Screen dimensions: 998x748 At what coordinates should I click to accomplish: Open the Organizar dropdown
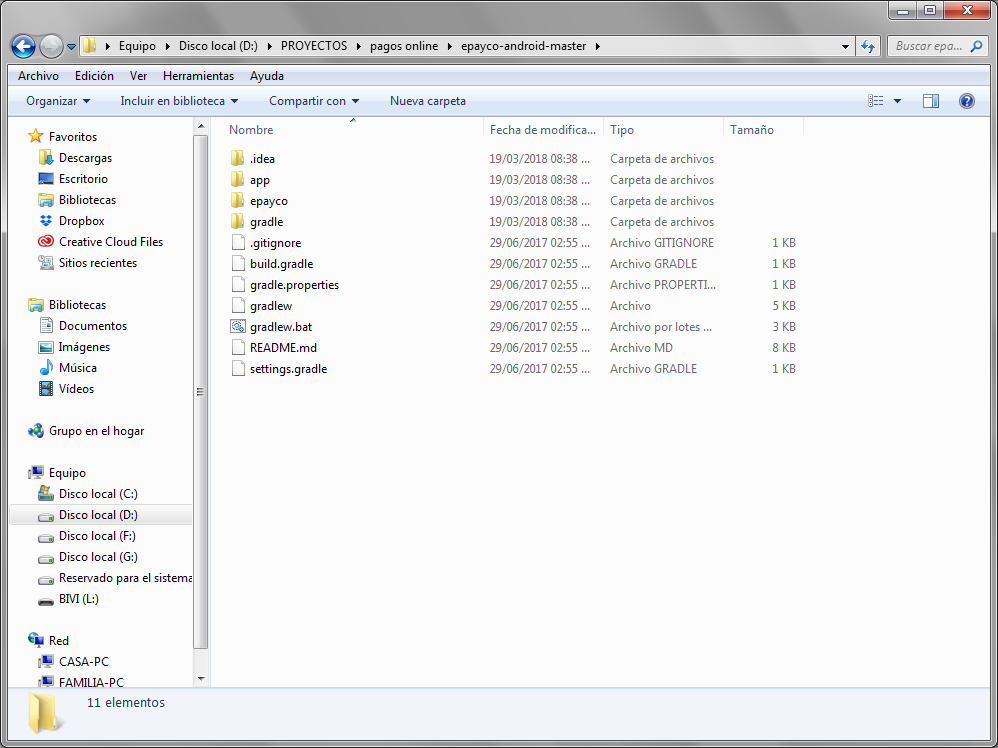(x=58, y=101)
